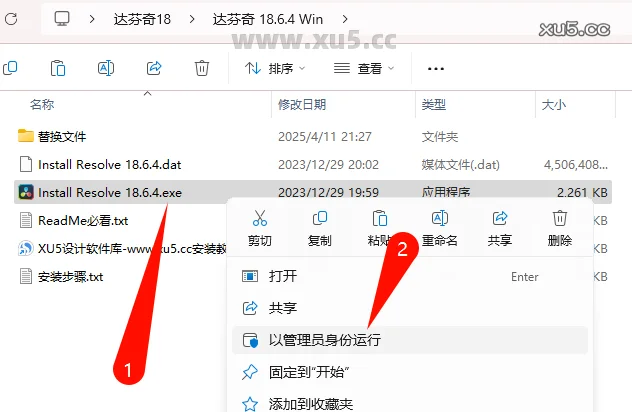
Task: Open the 排序 sort dropdown
Action: coord(275,69)
